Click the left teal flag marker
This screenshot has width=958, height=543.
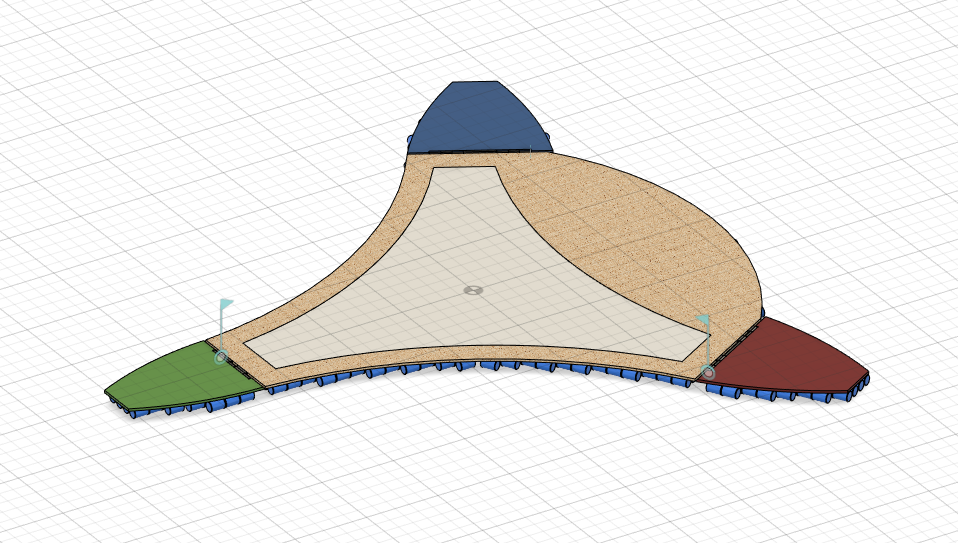(226, 305)
